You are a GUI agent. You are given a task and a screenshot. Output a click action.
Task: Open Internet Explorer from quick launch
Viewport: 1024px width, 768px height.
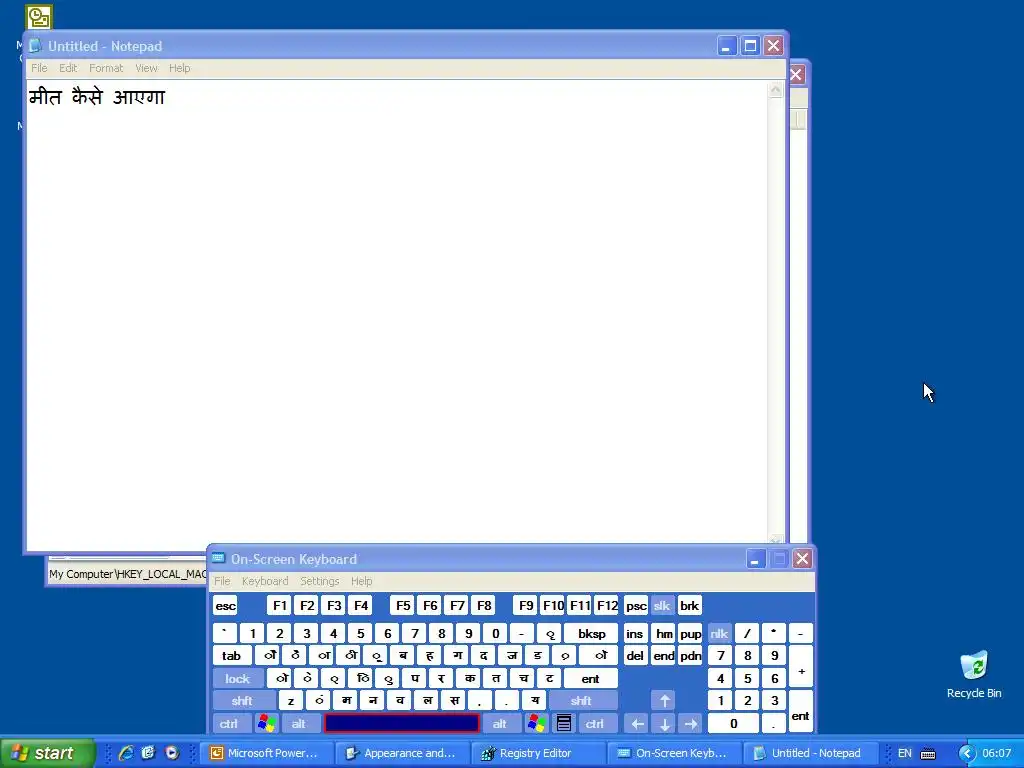point(126,753)
